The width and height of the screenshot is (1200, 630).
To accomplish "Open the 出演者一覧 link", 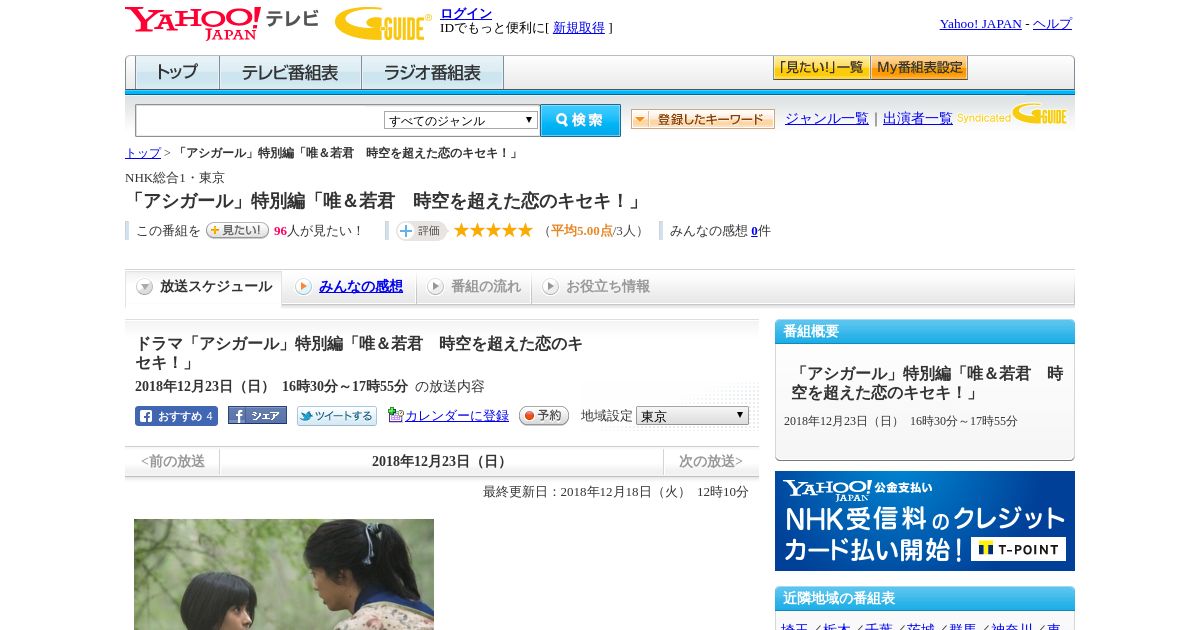I will [x=917, y=118].
